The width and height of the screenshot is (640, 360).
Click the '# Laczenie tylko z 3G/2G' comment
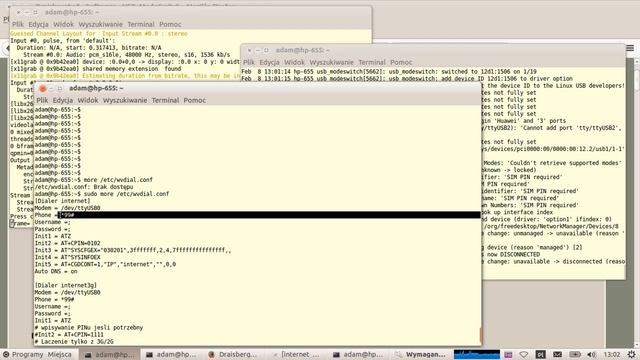click(x=74, y=342)
